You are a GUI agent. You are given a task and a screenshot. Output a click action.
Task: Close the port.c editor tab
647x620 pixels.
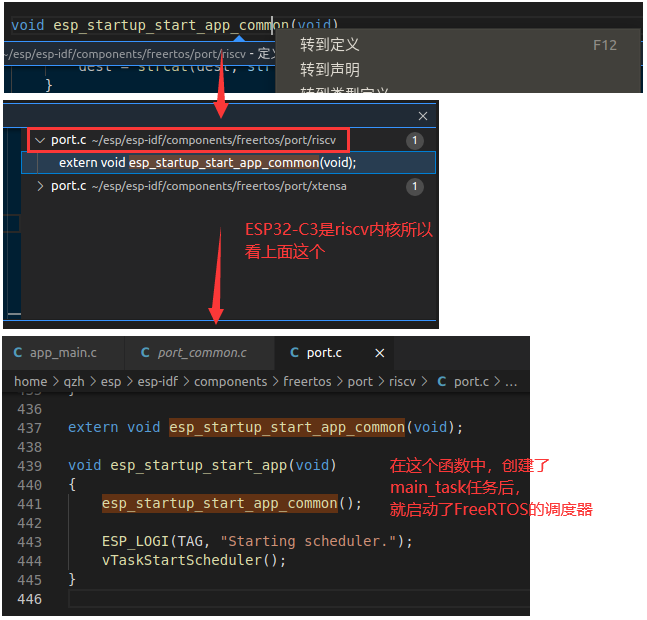click(380, 353)
